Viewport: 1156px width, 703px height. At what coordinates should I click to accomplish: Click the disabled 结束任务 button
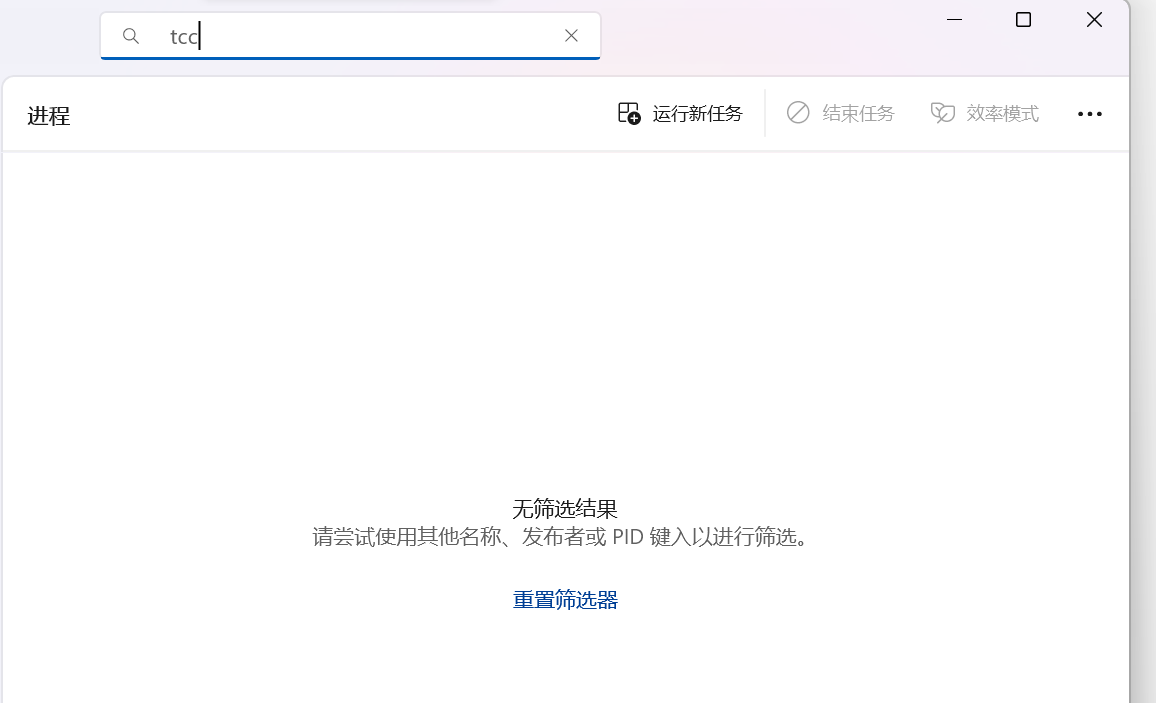840,113
